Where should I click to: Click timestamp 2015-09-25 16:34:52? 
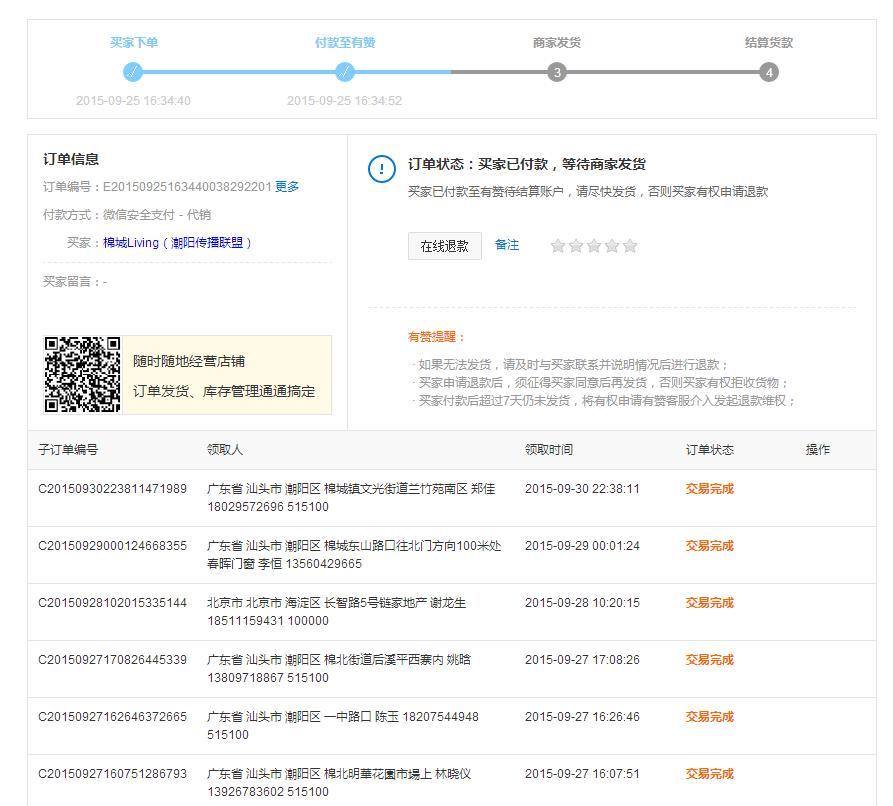(345, 101)
